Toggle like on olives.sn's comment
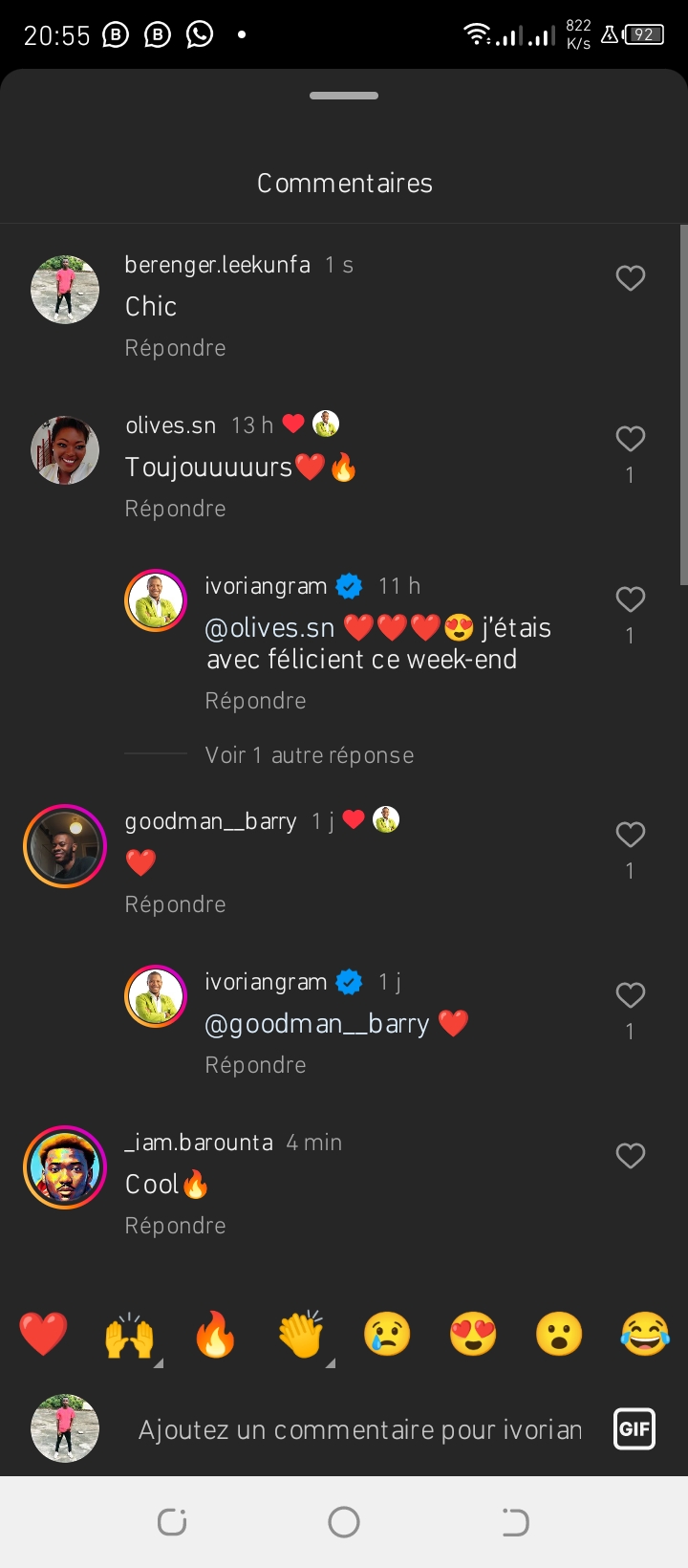The height and width of the screenshot is (1568, 688). click(x=630, y=439)
